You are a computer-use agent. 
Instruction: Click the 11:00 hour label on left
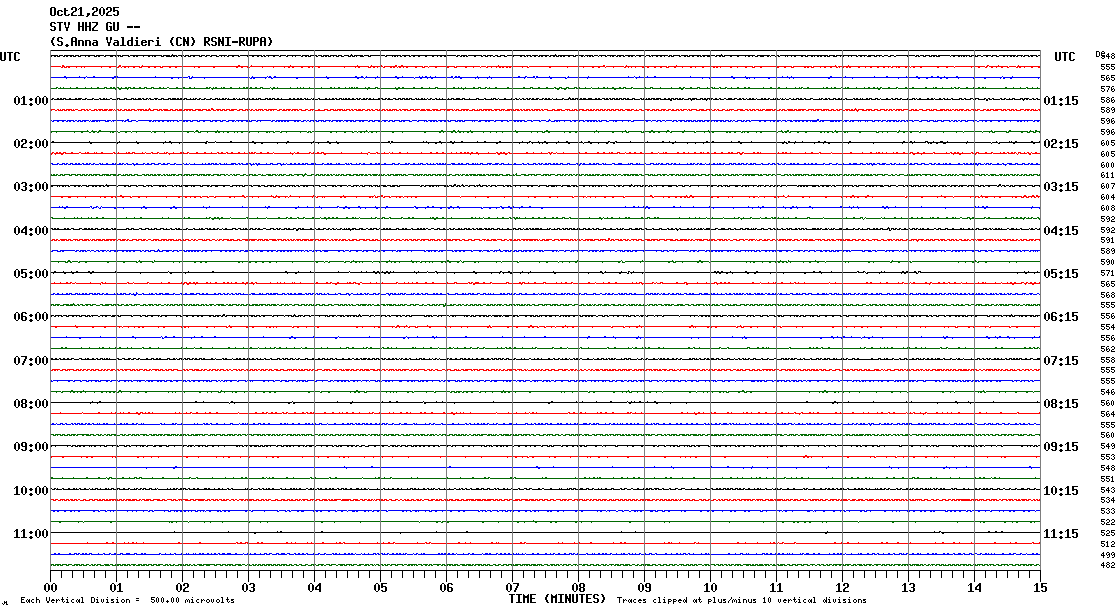[x=31, y=534]
